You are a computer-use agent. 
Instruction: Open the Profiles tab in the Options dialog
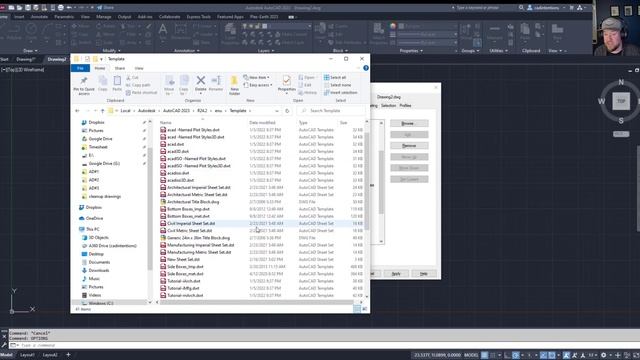coord(405,105)
